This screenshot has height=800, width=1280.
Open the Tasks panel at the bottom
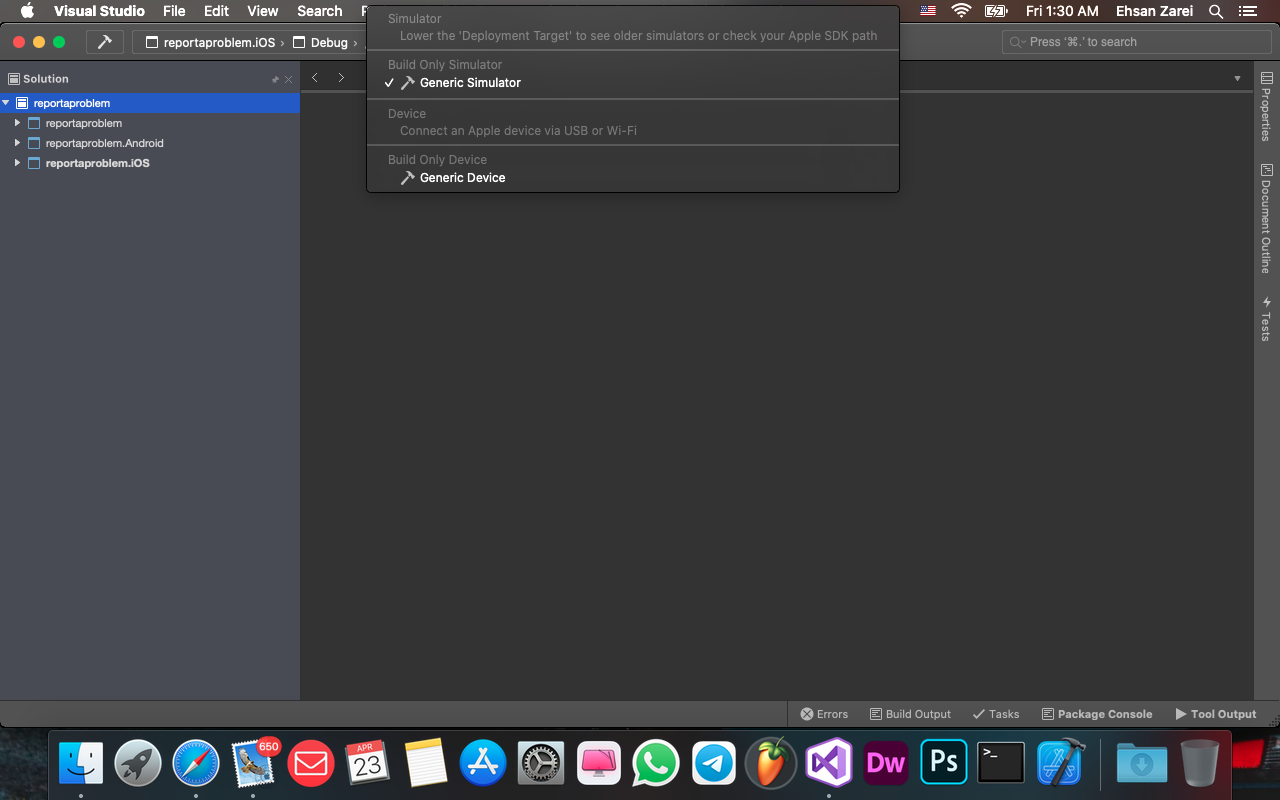[995, 714]
